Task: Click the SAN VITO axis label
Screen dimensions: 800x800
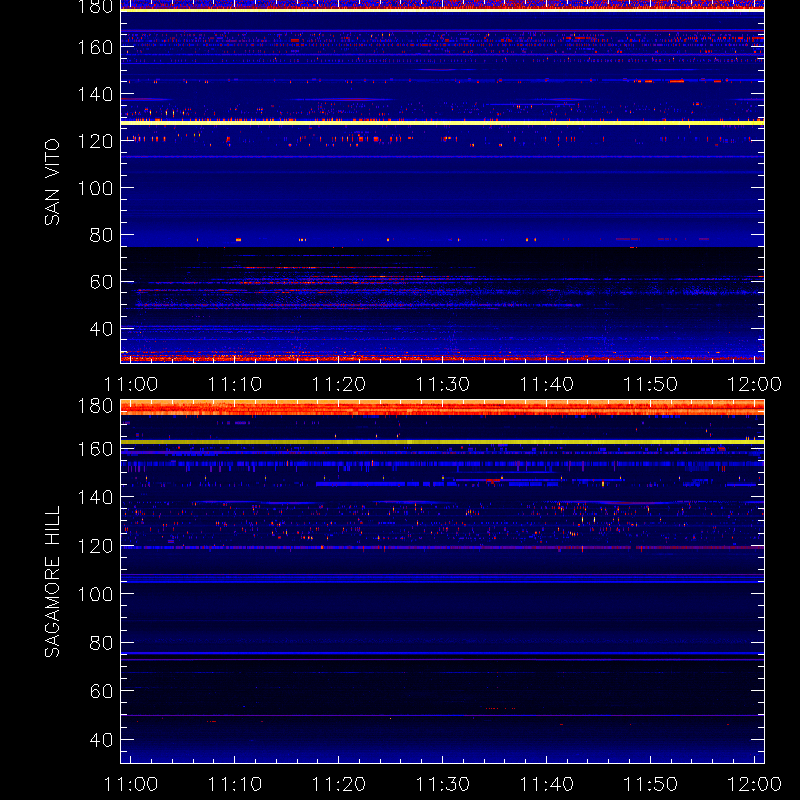Action: pyautogui.click(x=52, y=182)
